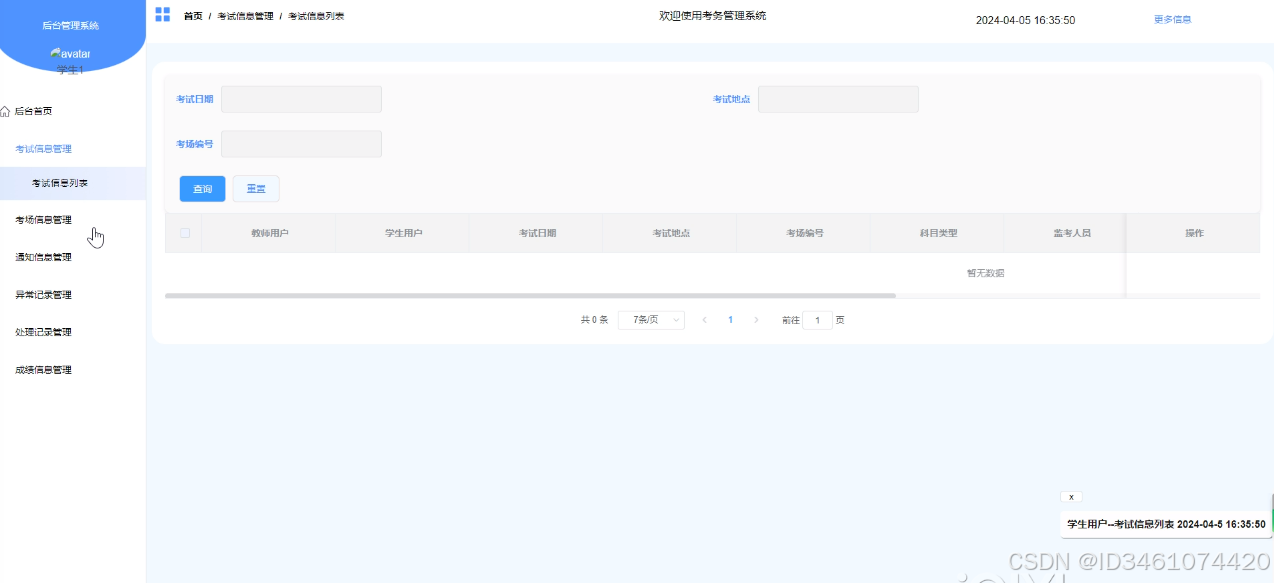Click the 共 0 条 total count text
This screenshot has height=583, width=1274.
(x=594, y=320)
